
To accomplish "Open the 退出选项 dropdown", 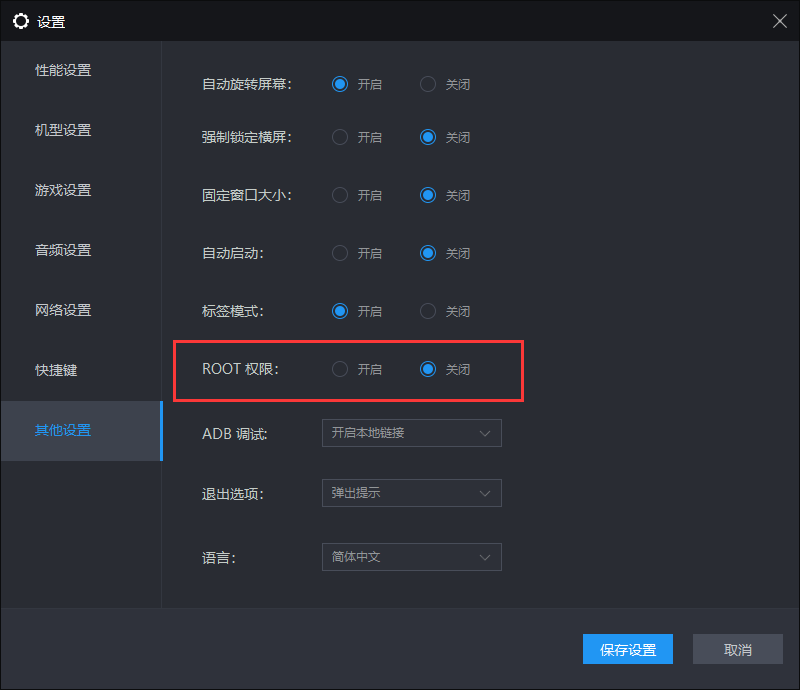I will click(411, 493).
